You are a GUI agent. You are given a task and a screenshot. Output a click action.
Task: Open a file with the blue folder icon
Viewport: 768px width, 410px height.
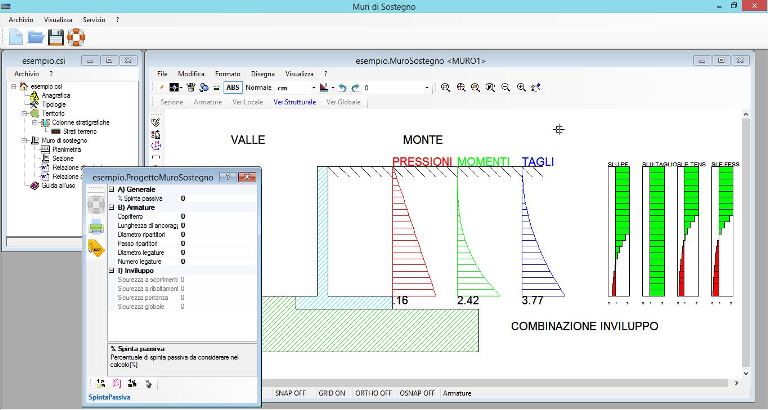click(x=35, y=38)
